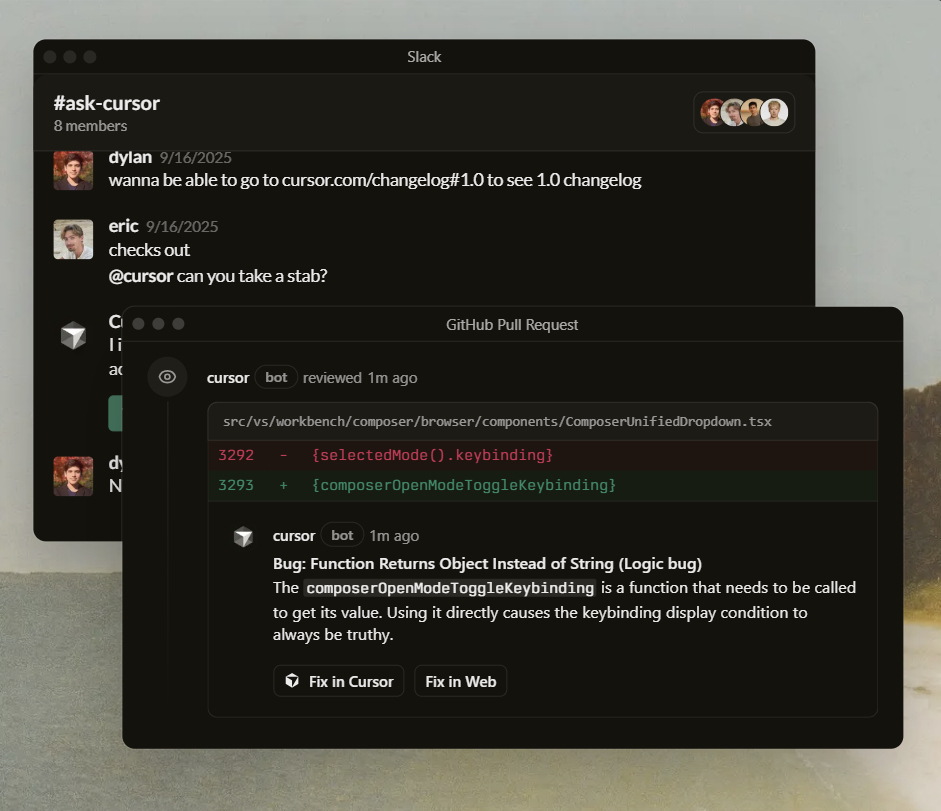
Task: Click dylan's avatar on the bottom Slack message
Action: pos(73,475)
